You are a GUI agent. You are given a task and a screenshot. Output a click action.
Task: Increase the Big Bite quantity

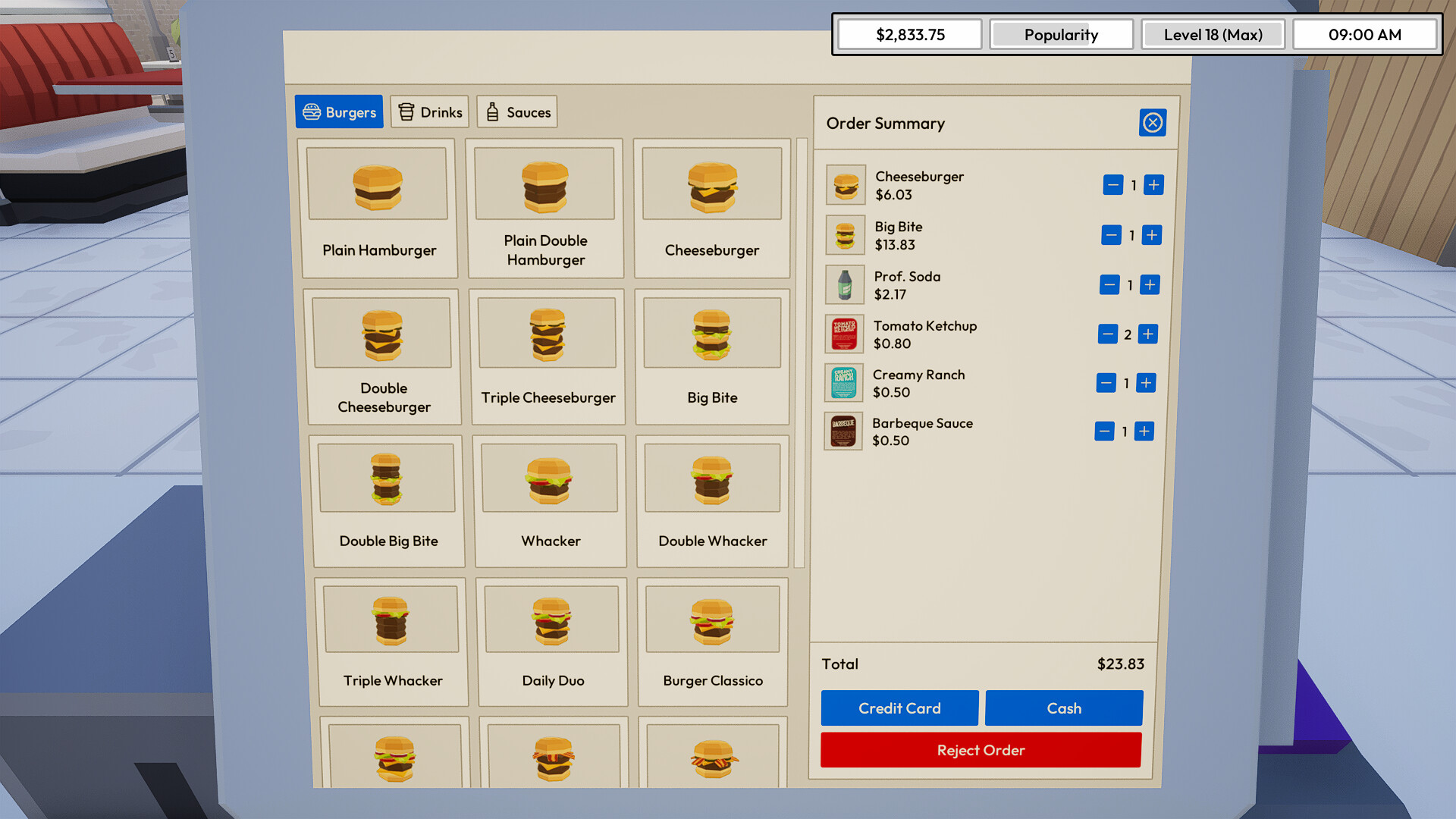coord(1152,235)
